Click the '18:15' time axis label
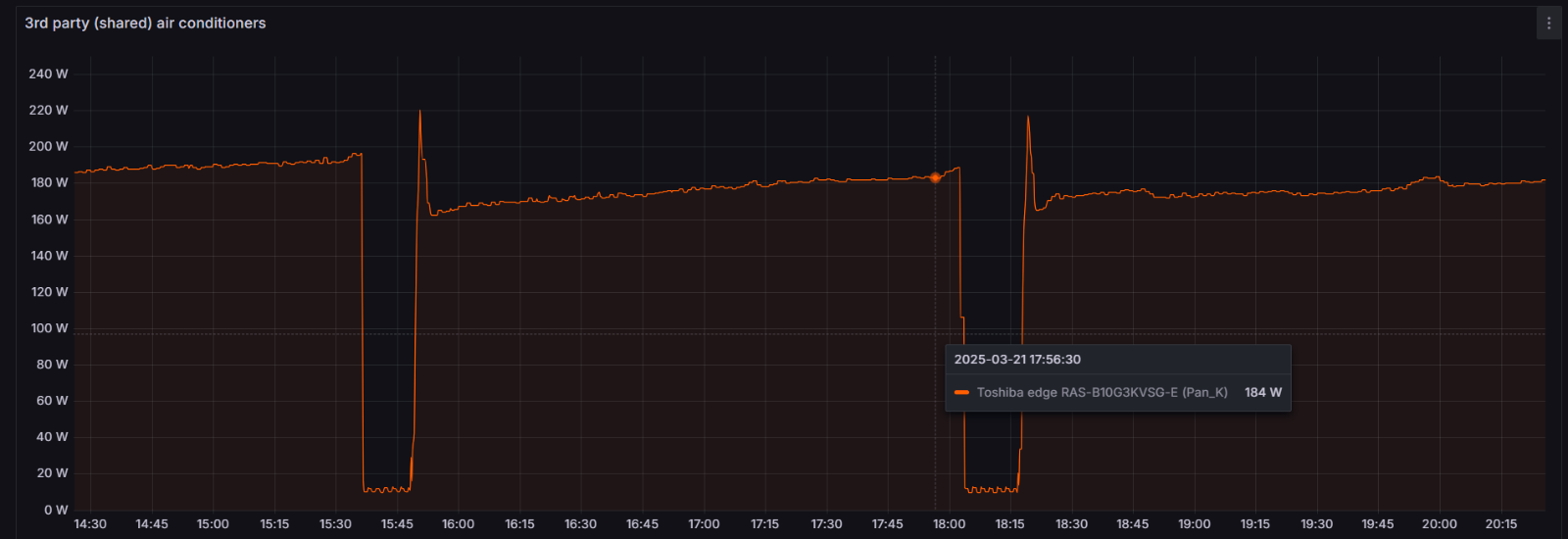This screenshot has height=539, width=1568. pyautogui.click(x=1009, y=524)
